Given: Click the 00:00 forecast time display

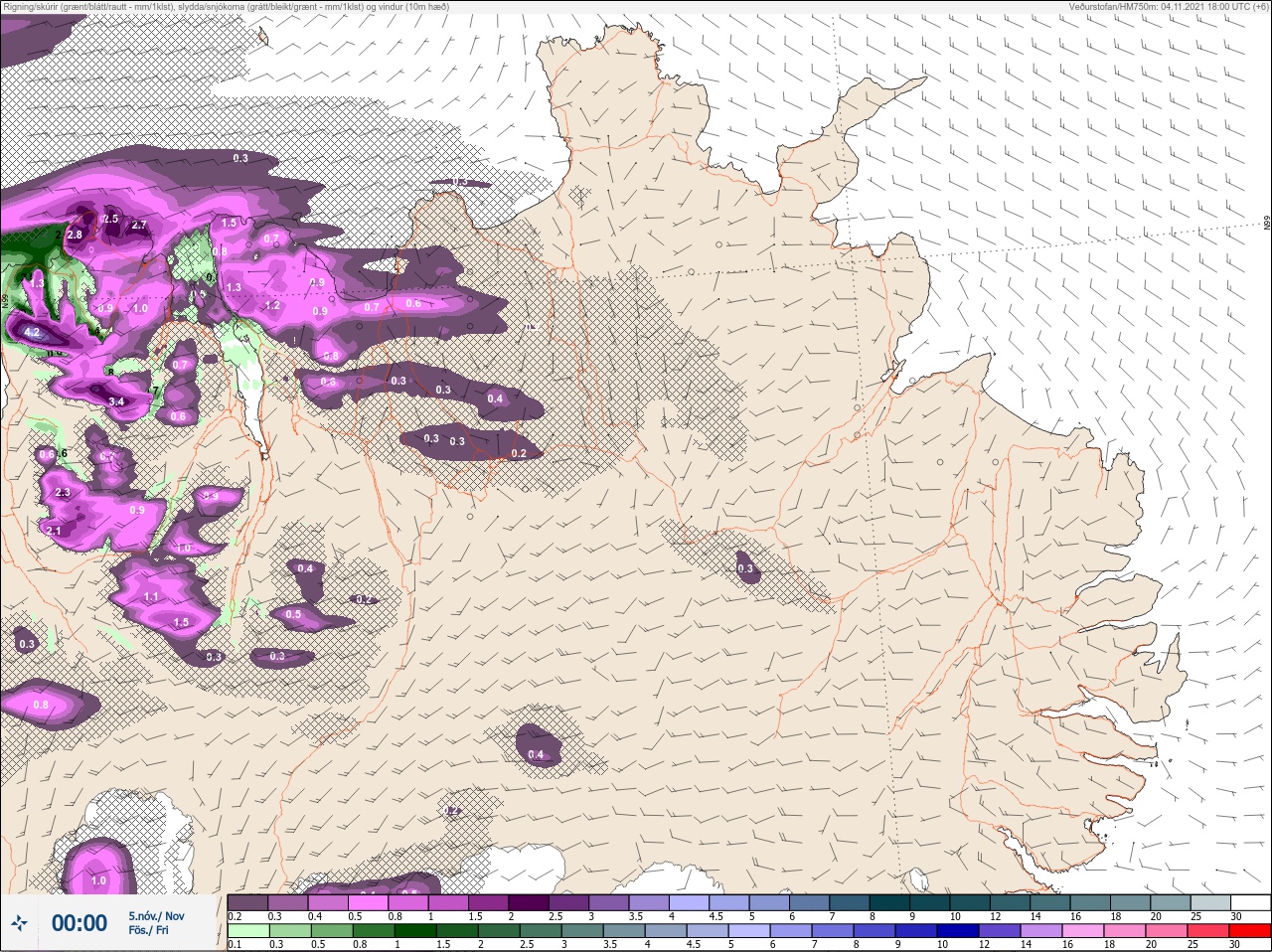Looking at the screenshot, I should coord(79,923).
